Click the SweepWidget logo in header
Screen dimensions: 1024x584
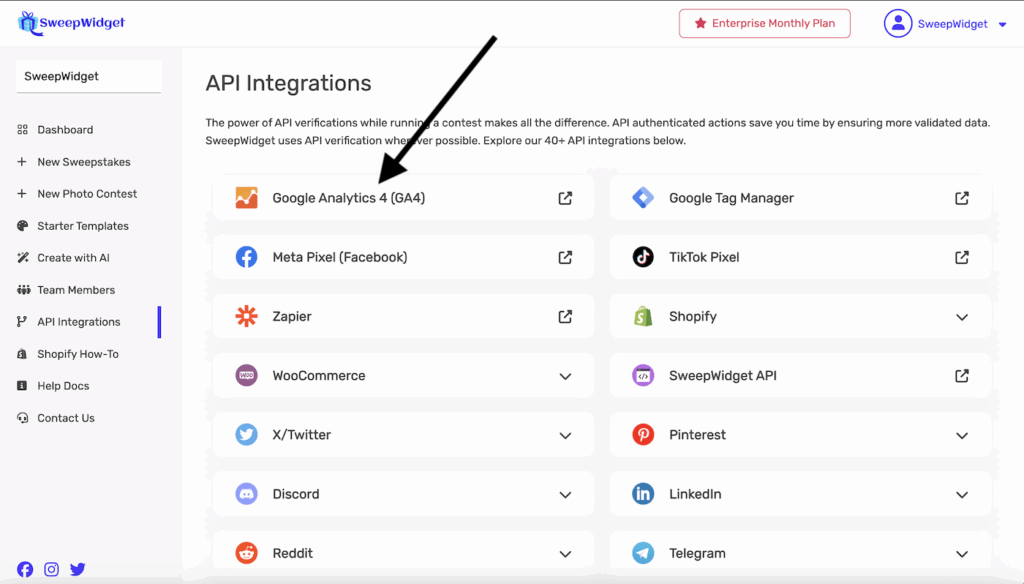pos(72,23)
